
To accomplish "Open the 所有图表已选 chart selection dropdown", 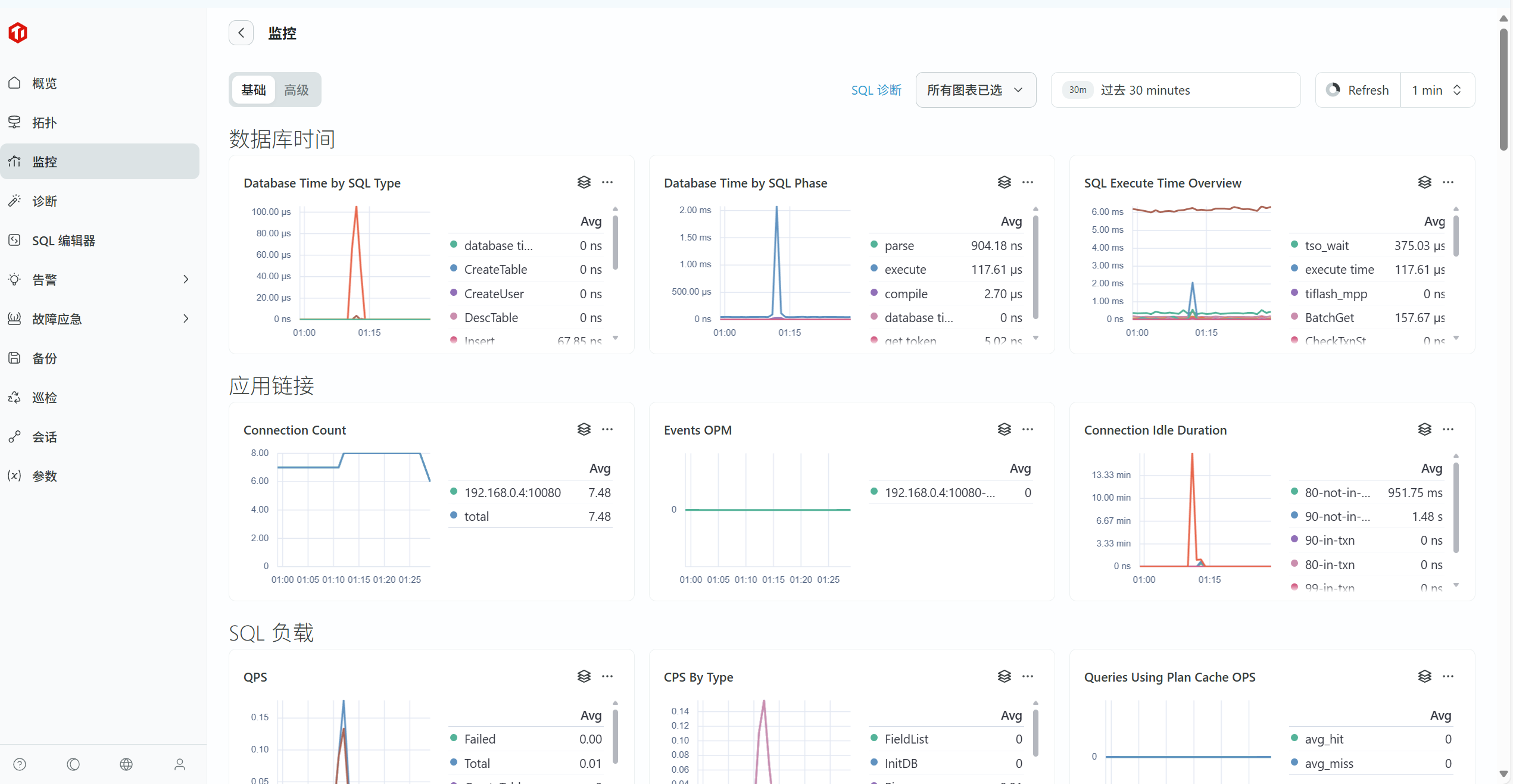I will 975,90.
